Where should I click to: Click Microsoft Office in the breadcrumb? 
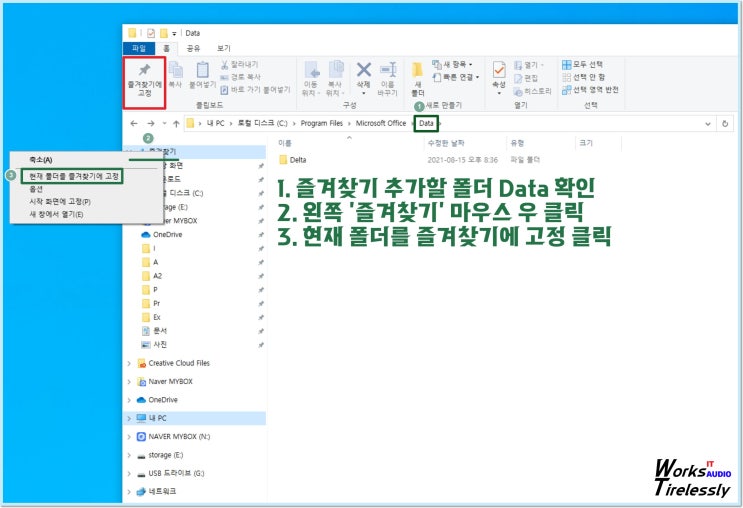pyautogui.click(x=381, y=123)
